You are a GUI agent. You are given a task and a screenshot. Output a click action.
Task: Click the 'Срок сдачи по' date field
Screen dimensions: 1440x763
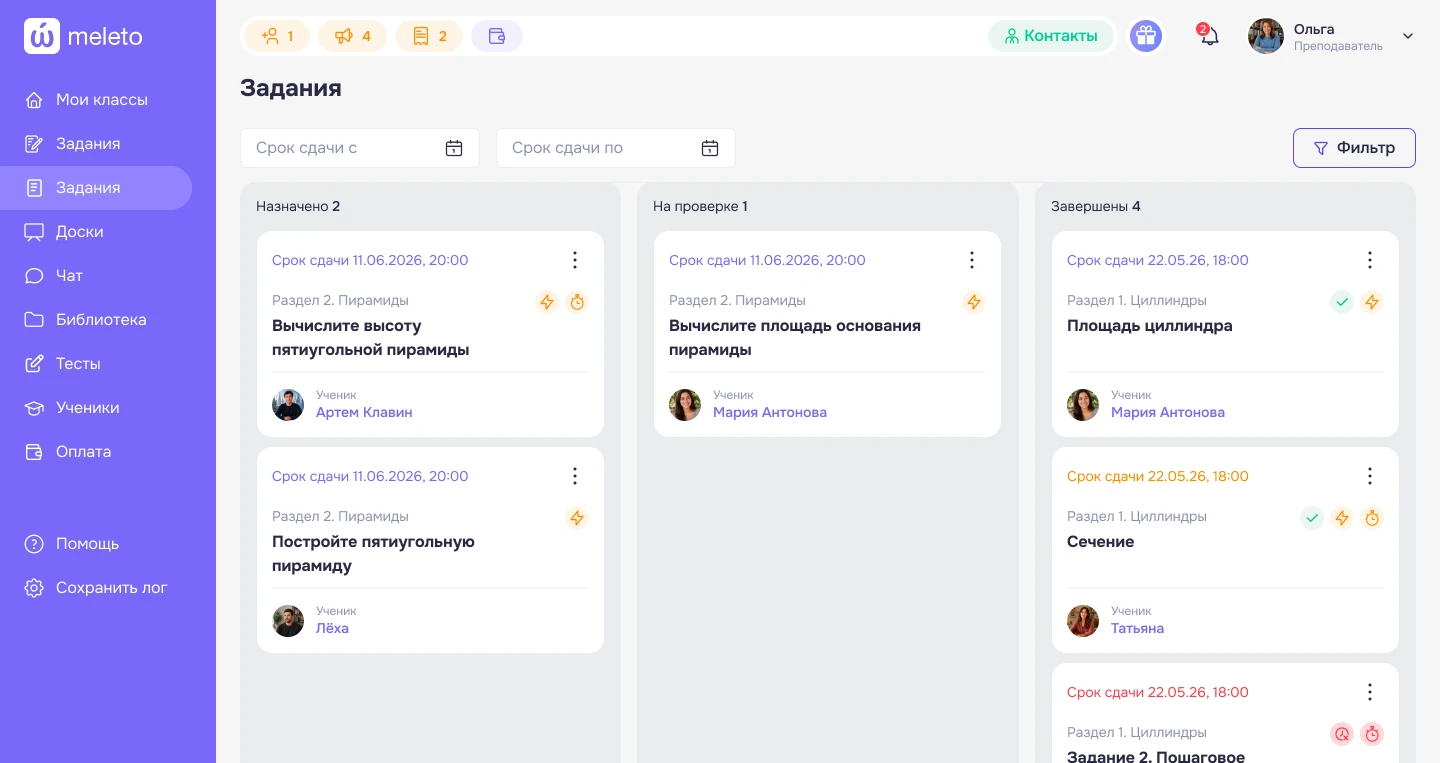(x=616, y=148)
